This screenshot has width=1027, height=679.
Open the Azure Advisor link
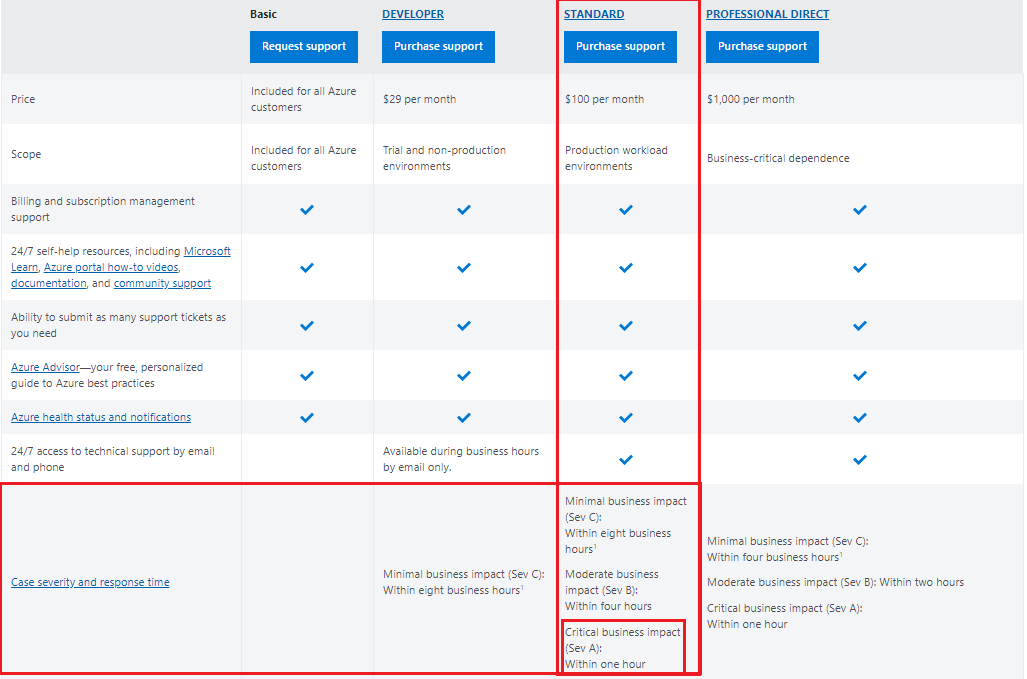coord(45,367)
